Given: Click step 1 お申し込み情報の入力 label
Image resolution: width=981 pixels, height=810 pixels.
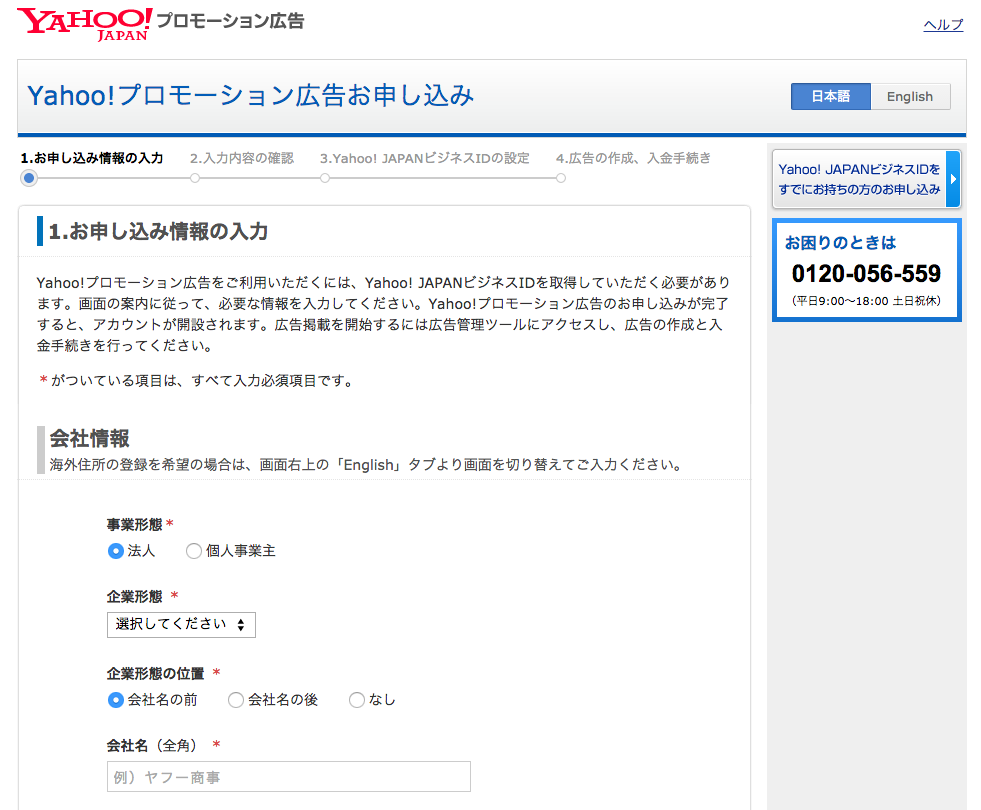Looking at the screenshot, I should 91,158.
